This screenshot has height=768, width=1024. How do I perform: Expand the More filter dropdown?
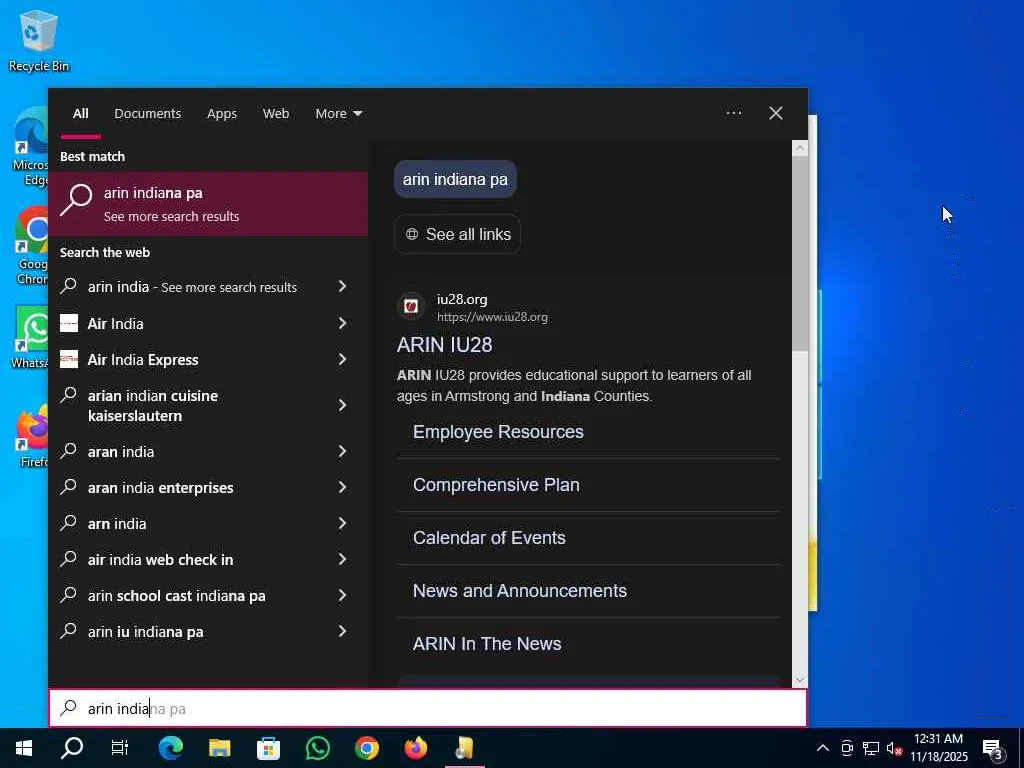click(338, 114)
